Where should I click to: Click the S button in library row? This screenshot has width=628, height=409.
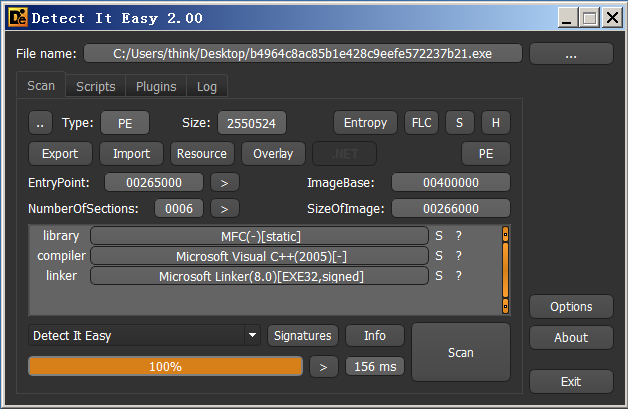click(x=439, y=236)
